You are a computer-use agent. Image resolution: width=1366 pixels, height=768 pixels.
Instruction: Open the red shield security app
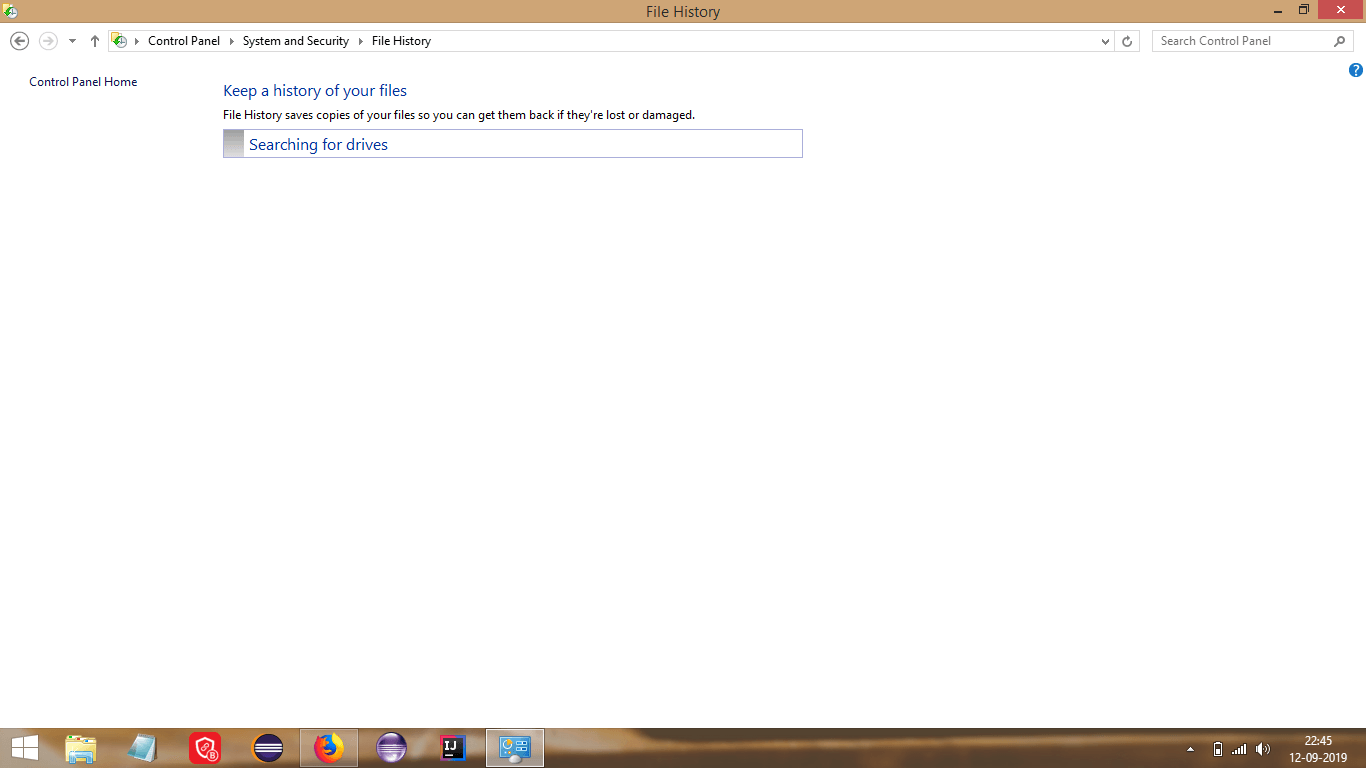pos(205,748)
